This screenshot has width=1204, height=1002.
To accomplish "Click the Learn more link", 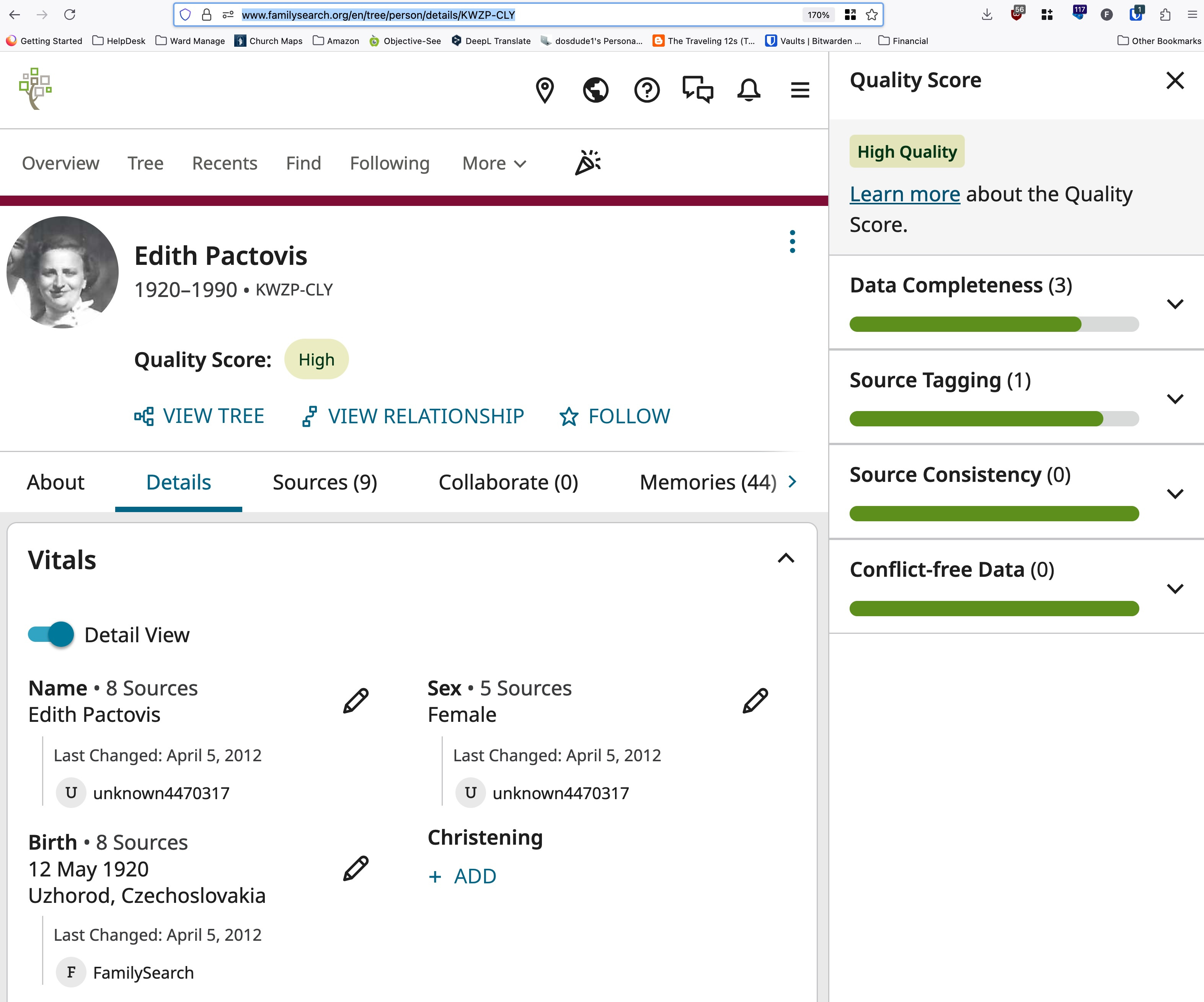I will [904, 194].
